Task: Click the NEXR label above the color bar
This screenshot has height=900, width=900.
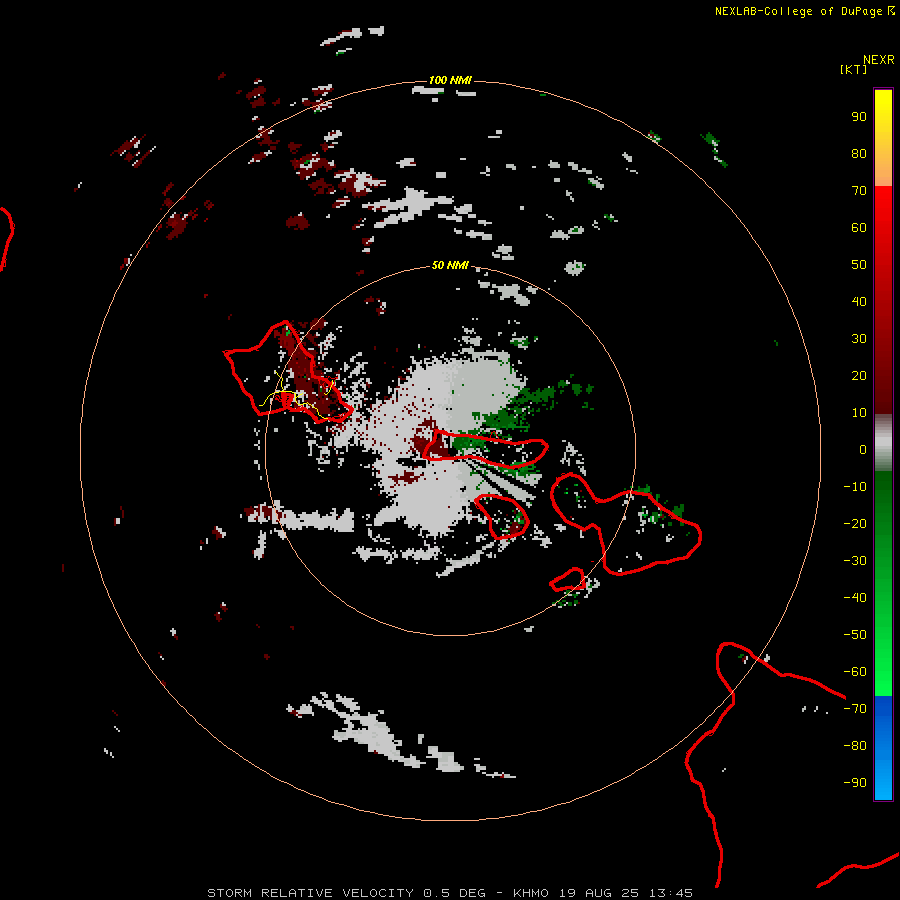Action: pyautogui.click(x=879, y=60)
